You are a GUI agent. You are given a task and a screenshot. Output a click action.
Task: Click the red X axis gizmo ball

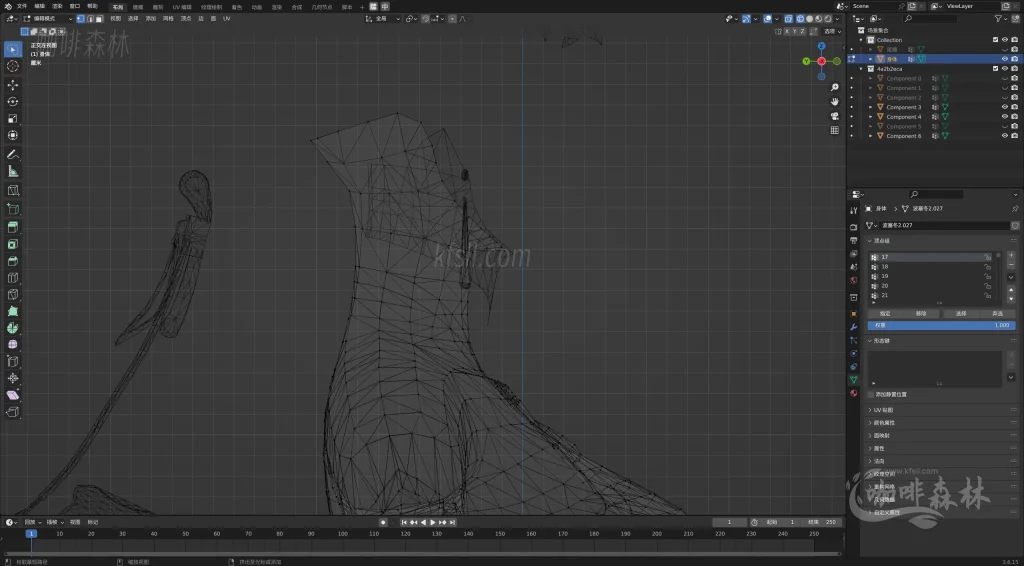tap(822, 61)
